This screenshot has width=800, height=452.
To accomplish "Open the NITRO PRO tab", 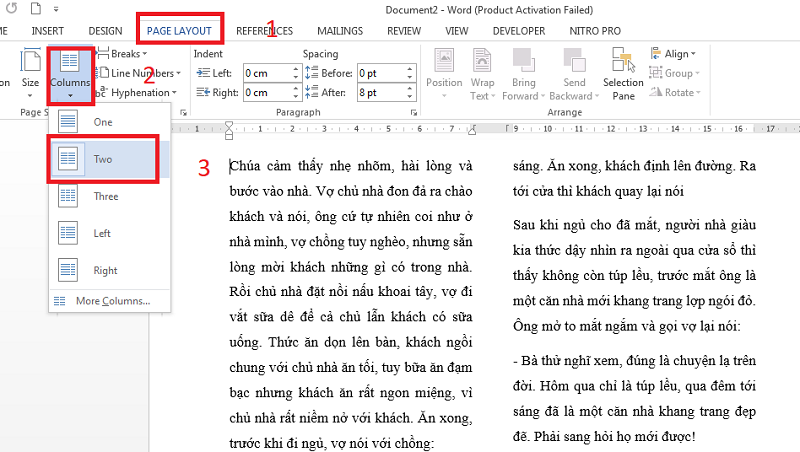I will pos(595,31).
